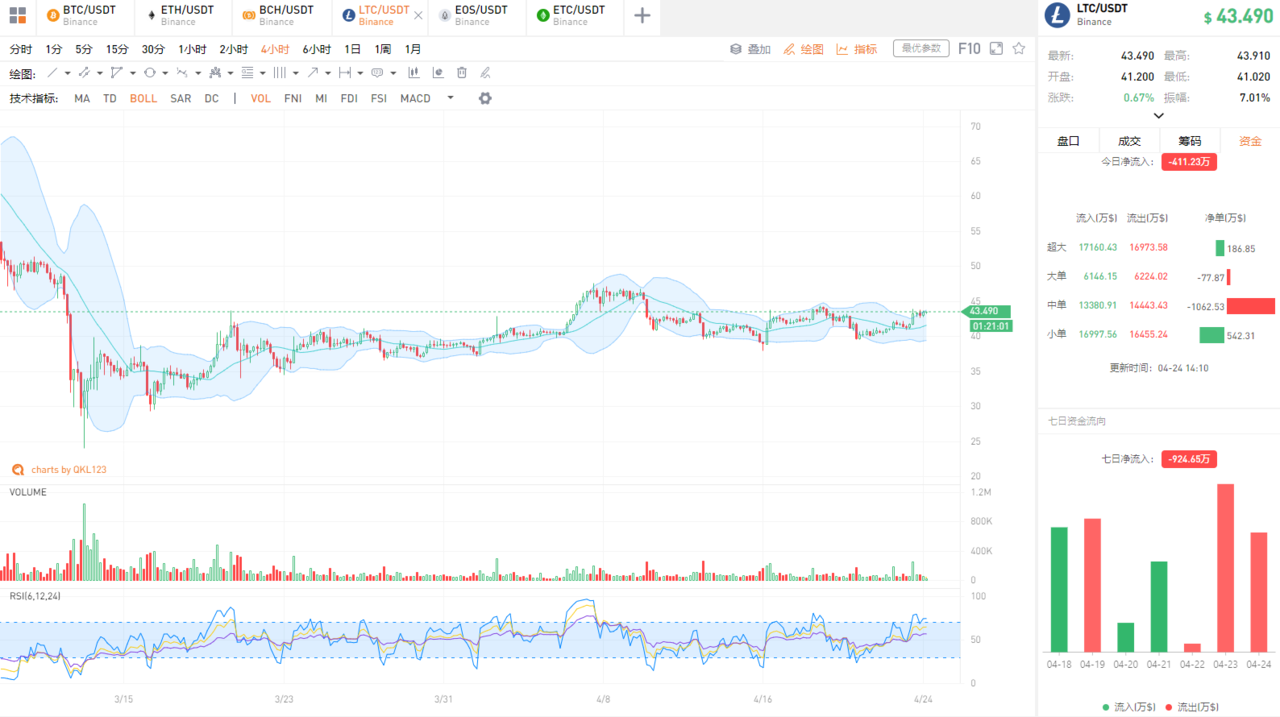Click the bar chart statistics icon
Viewport: 1280px width, 717px height.
click(x=413, y=73)
